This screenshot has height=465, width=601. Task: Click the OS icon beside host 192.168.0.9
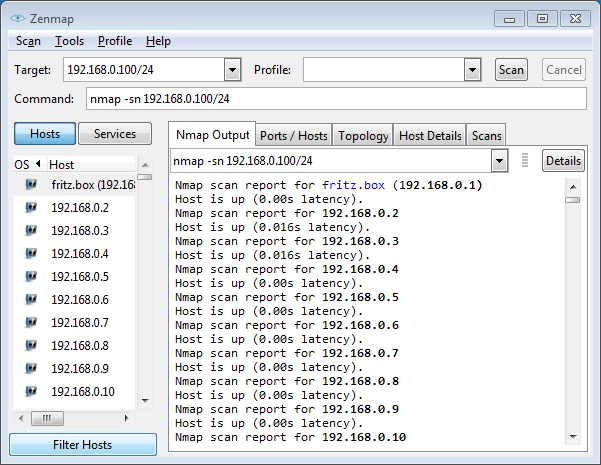(31, 368)
